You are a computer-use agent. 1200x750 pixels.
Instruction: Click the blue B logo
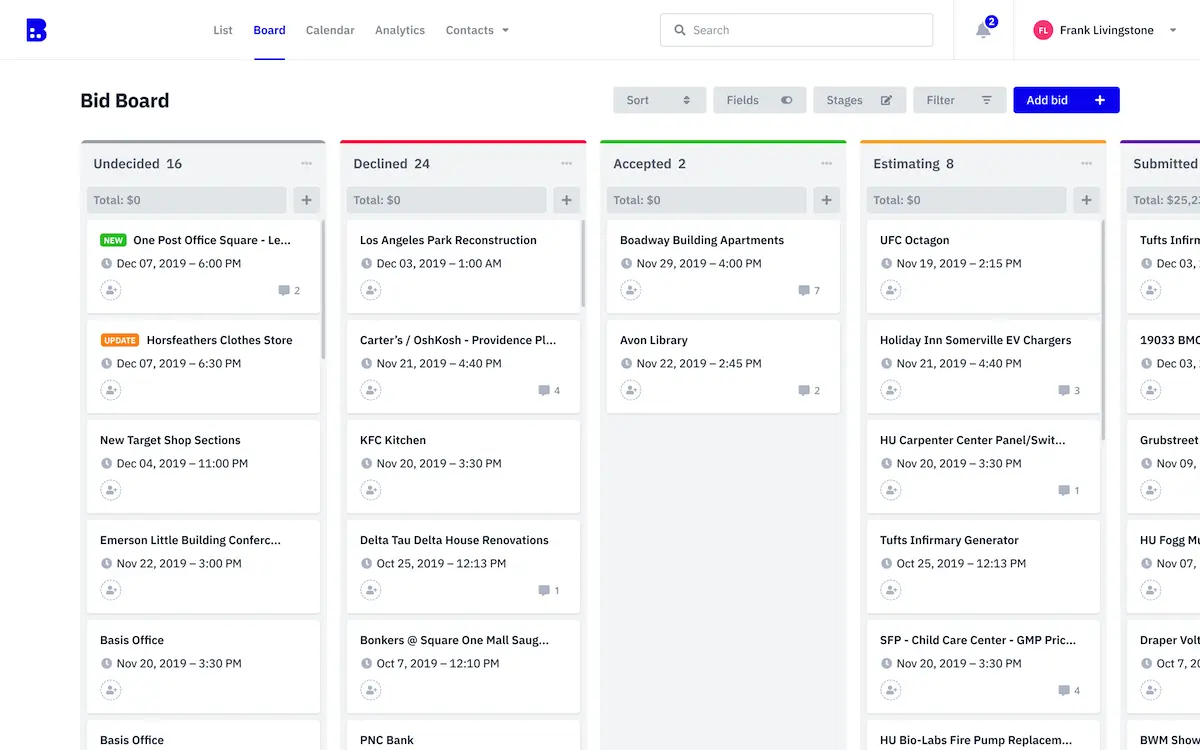pyautogui.click(x=37, y=30)
